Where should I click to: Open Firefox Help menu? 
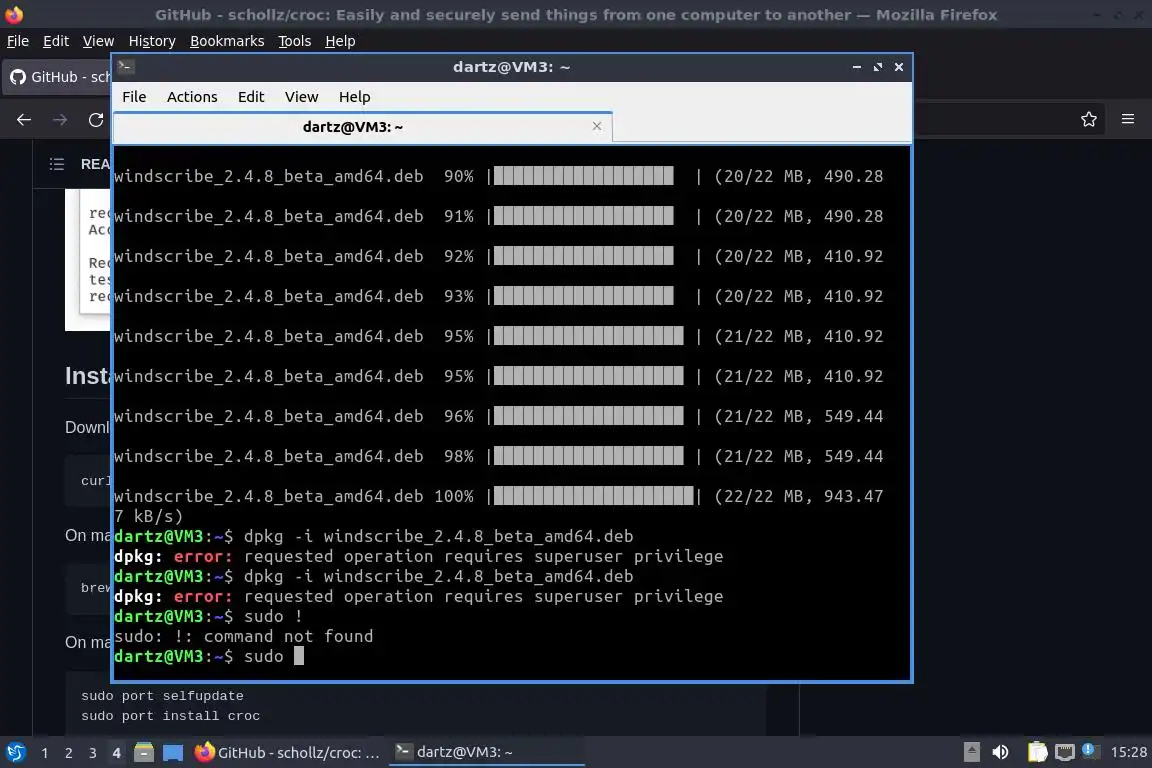[340, 41]
